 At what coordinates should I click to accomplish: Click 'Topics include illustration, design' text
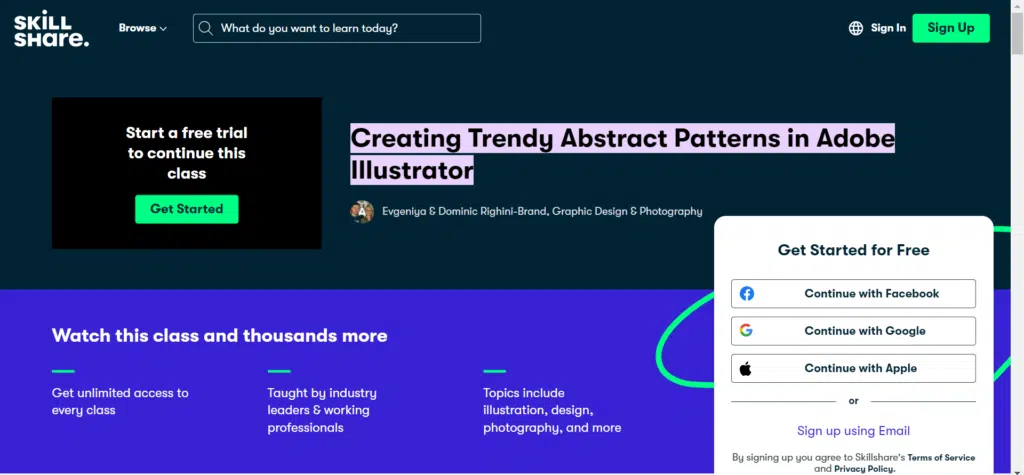[x=552, y=410]
